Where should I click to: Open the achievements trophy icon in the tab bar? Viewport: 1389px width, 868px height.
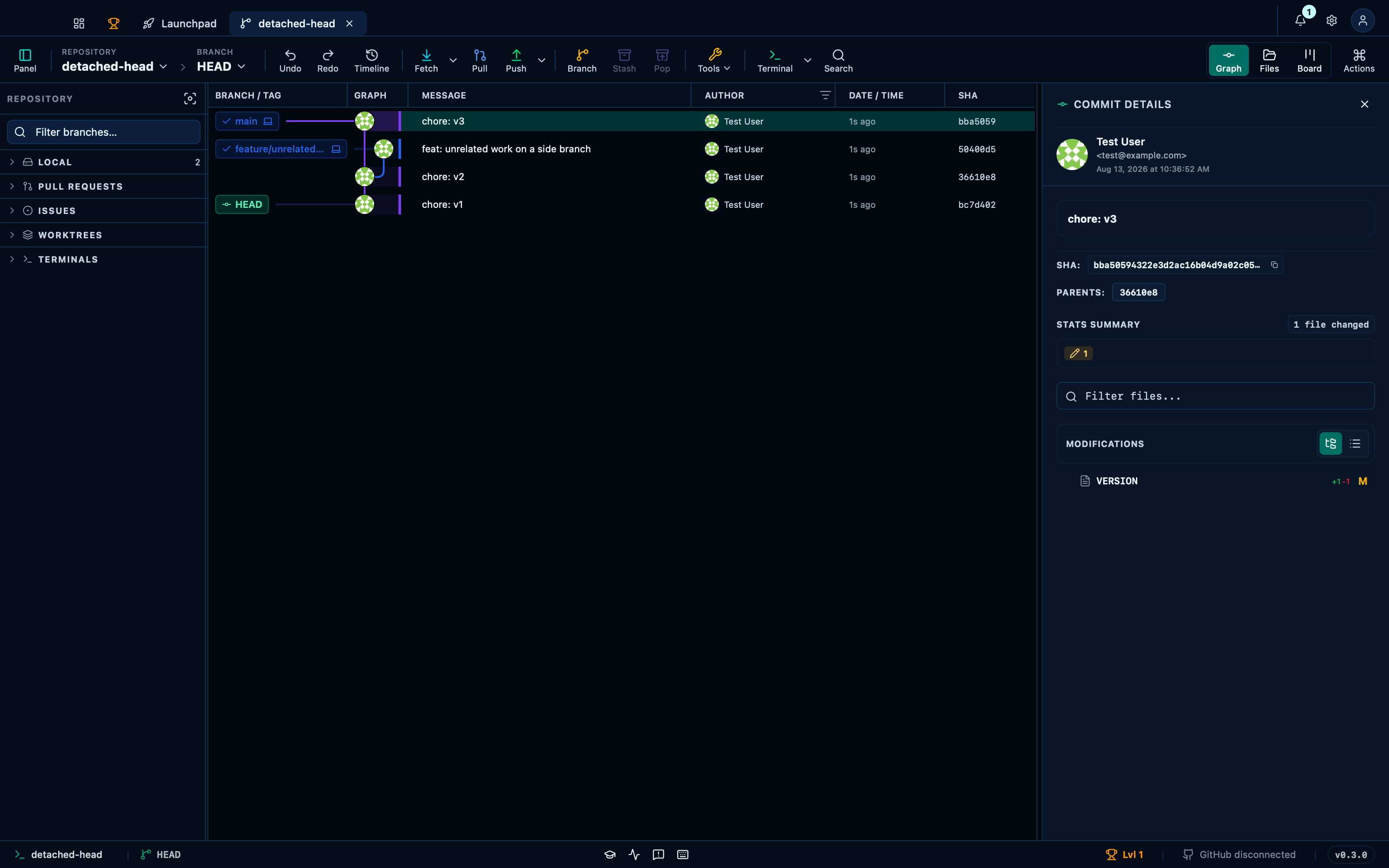coord(114,23)
